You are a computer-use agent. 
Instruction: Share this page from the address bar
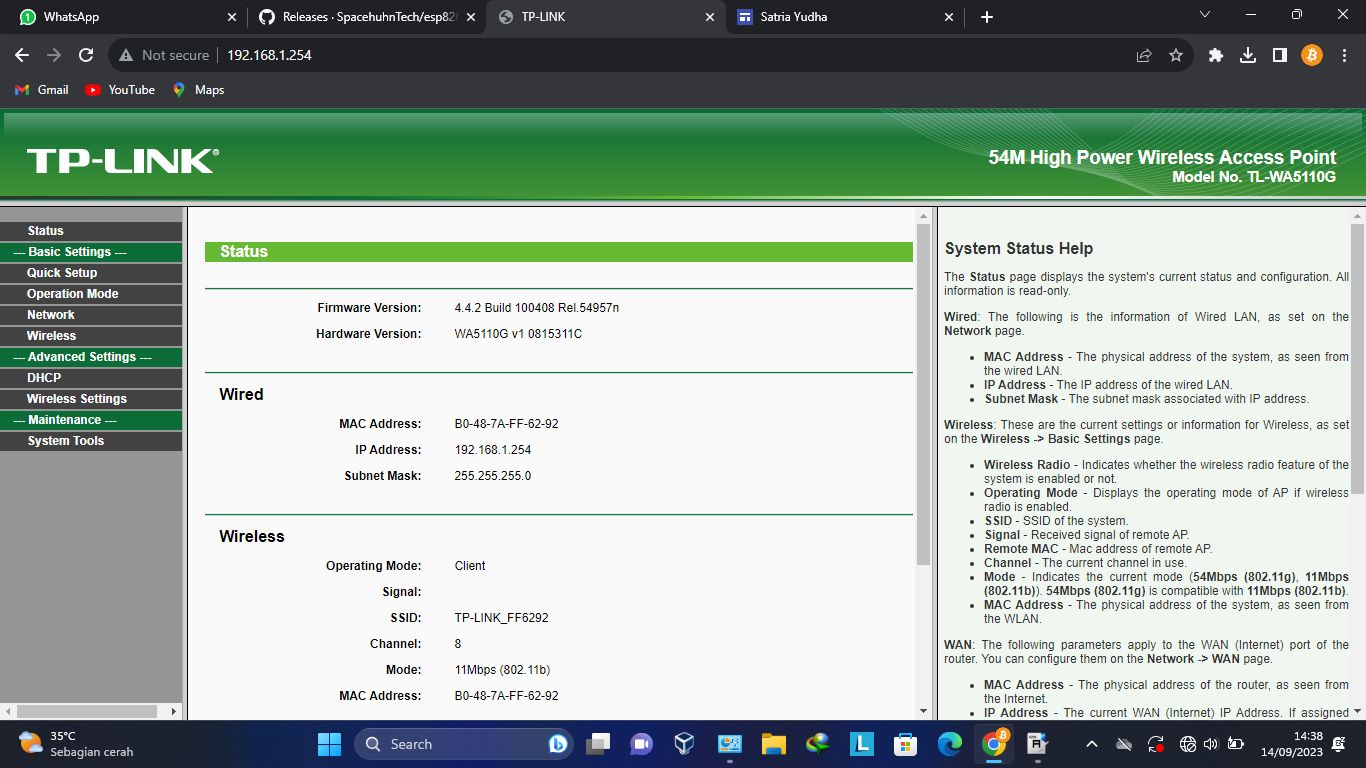(x=1144, y=56)
